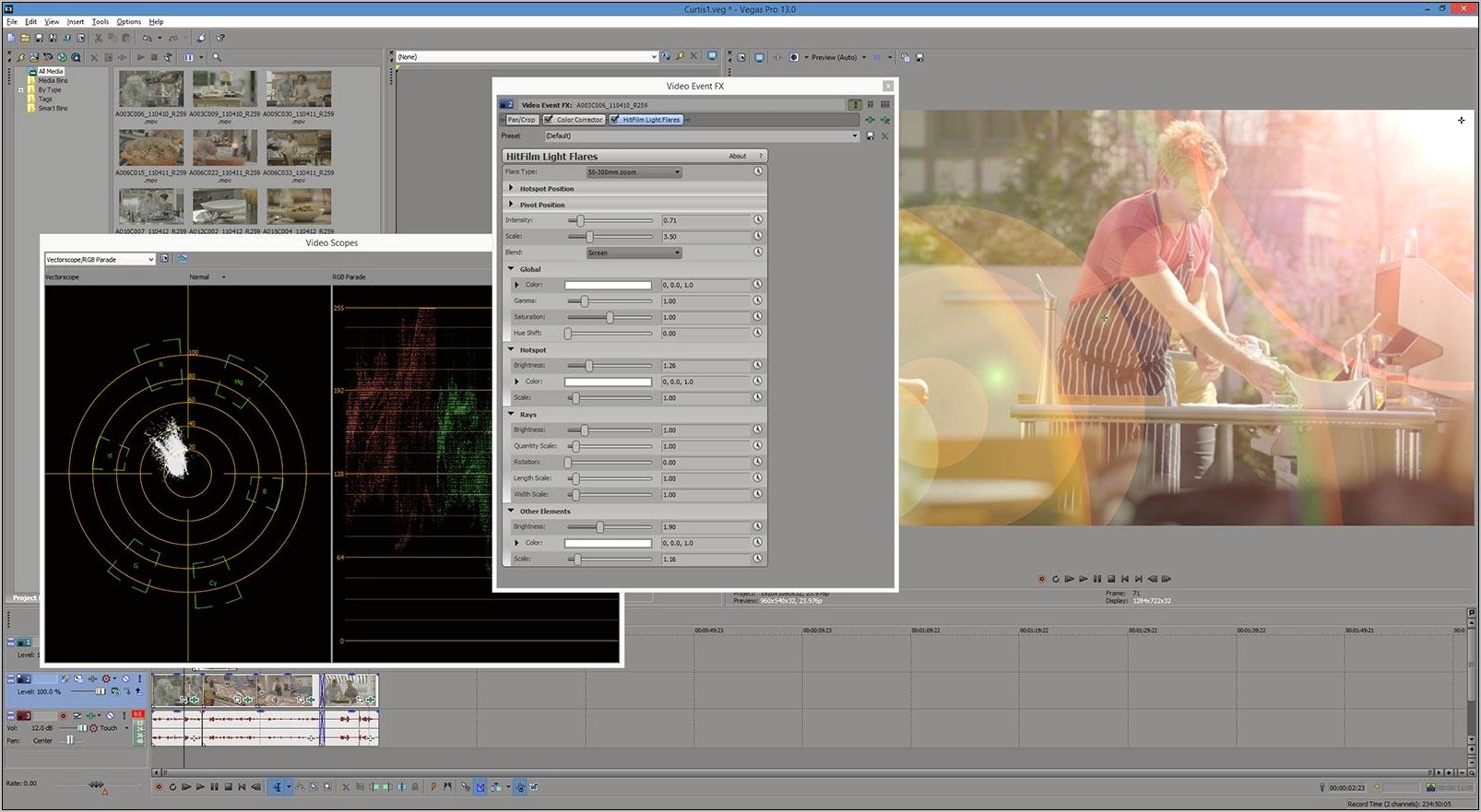Viewport: 1481px width, 812px height.
Task: Save snapshot to file in preview toolbar
Action: [920, 57]
